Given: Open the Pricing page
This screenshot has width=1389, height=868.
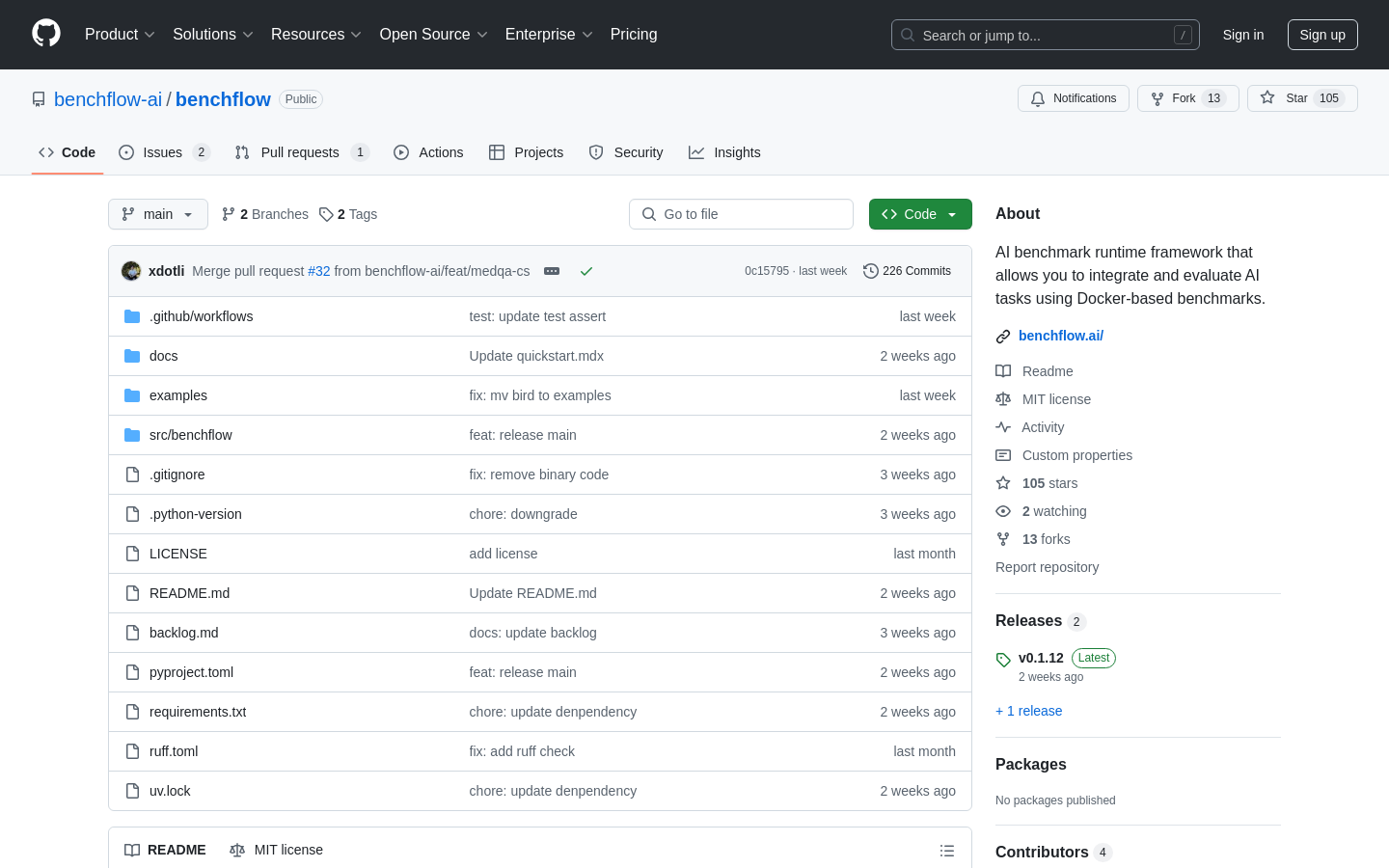Looking at the screenshot, I should 634,35.
